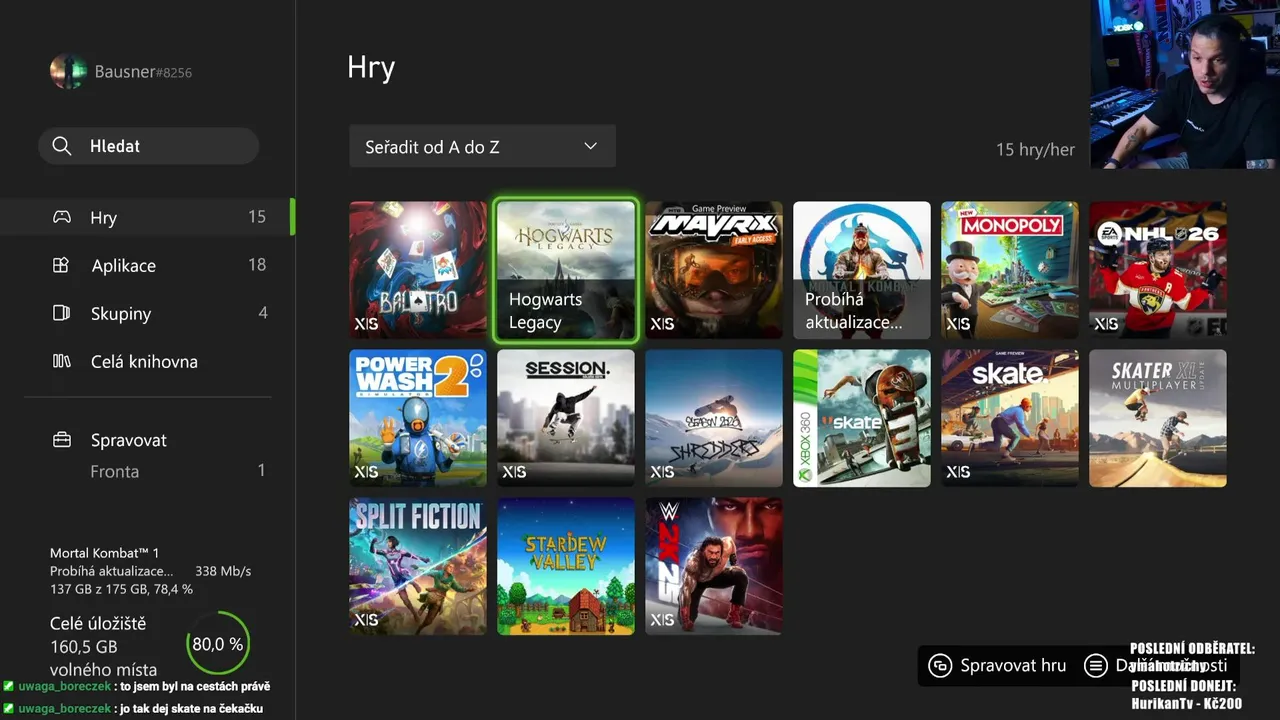1280x720 pixels.
Task: Click the Aplikace apps icon
Action: click(61, 265)
